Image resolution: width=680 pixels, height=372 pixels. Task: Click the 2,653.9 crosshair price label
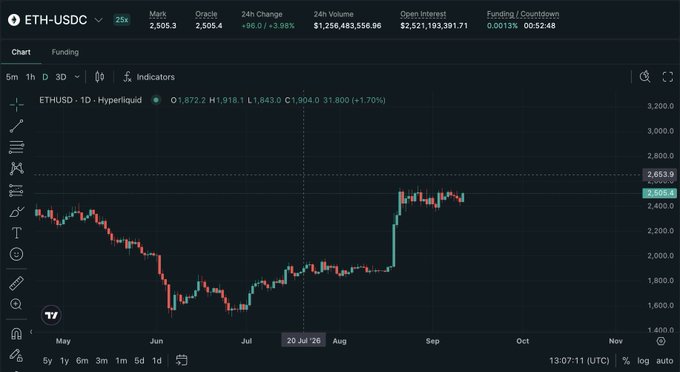pyautogui.click(x=660, y=174)
